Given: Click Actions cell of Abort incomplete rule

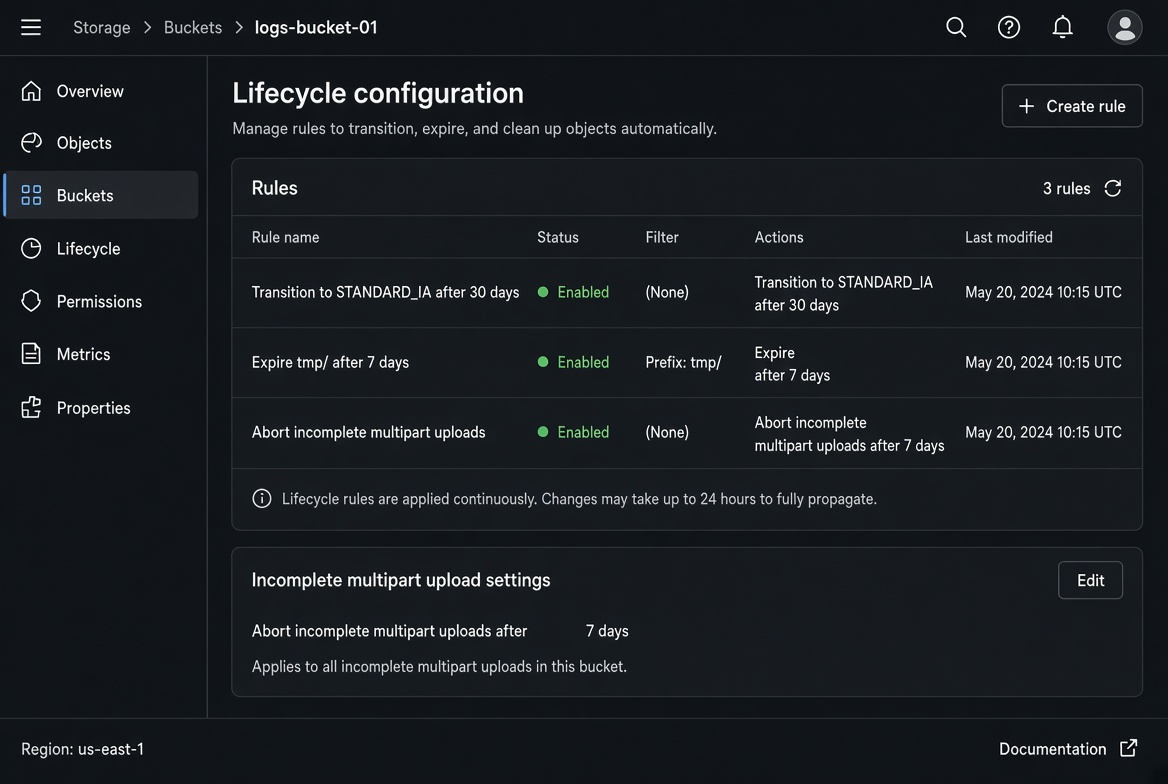Looking at the screenshot, I should pyautogui.click(x=849, y=434).
